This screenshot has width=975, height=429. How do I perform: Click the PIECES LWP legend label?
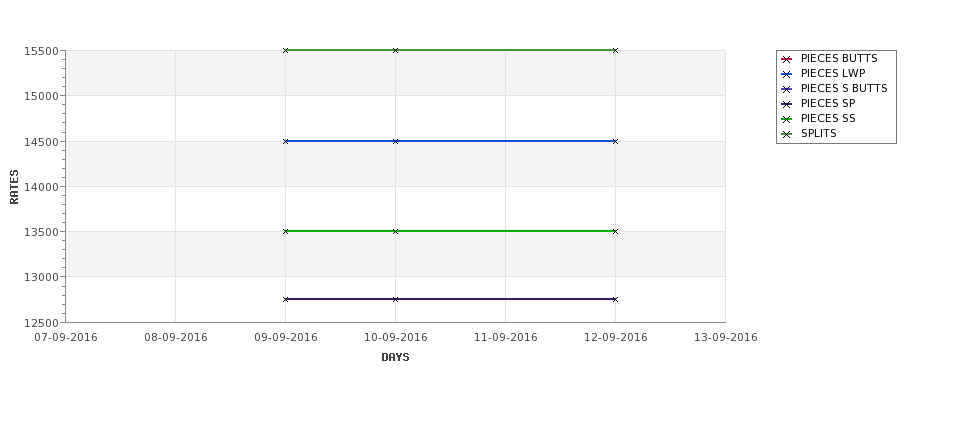tap(833, 73)
